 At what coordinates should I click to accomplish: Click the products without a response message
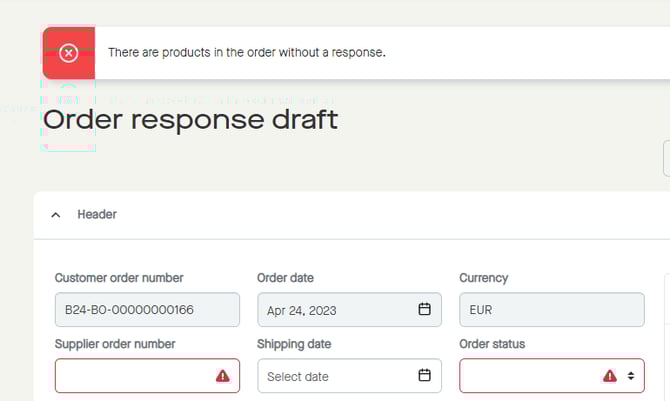246,52
